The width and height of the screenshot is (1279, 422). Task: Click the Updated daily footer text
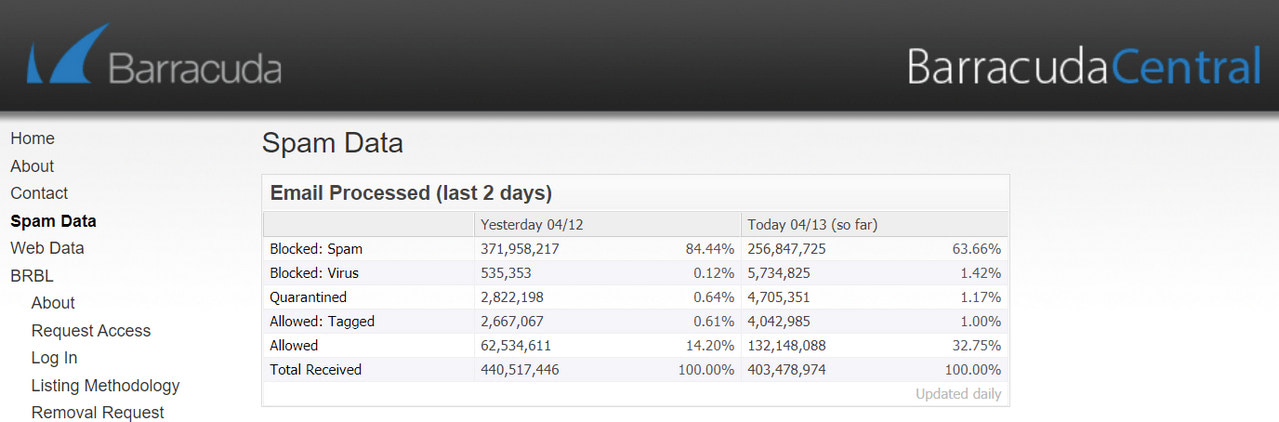tap(957, 394)
